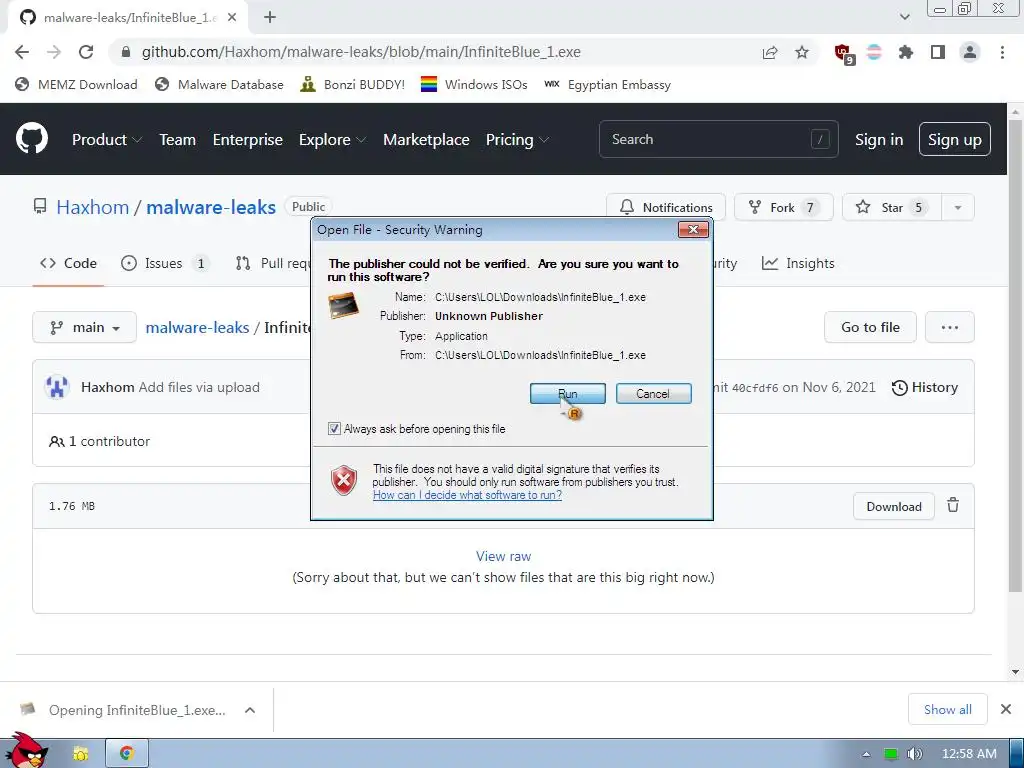Expand the InfiniteBlue_1.exe download options chevron
1024x768 pixels.
click(x=250, y=710)
